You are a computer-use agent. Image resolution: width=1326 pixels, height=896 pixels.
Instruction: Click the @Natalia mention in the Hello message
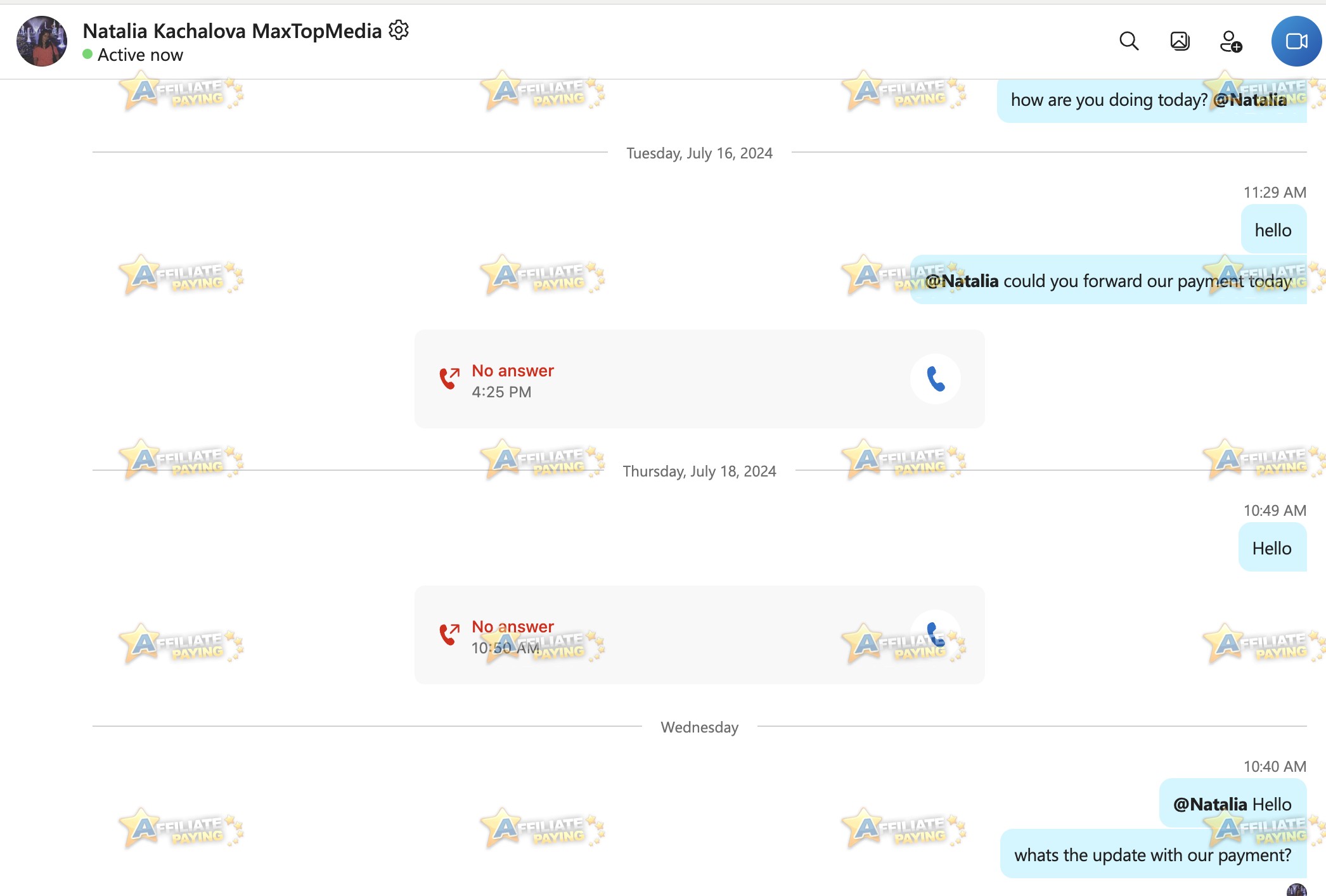point(1210,804)
